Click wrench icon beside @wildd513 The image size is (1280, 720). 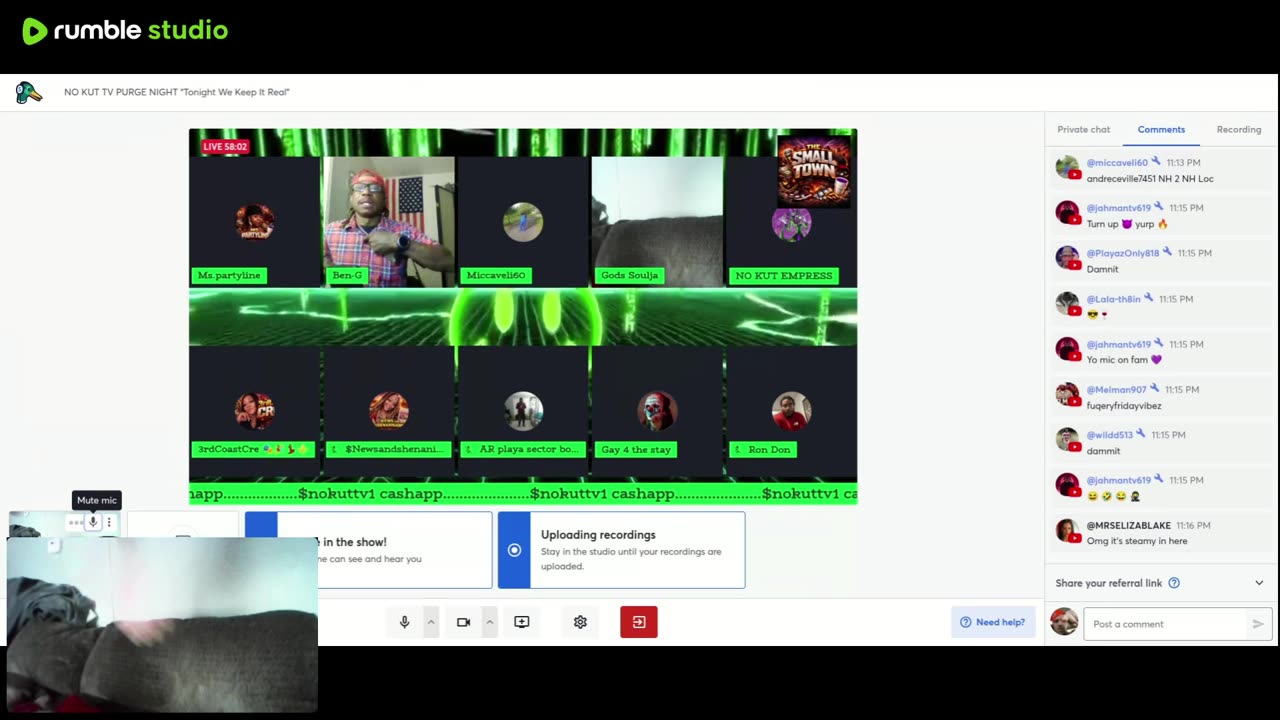click(x=1140, y=434)
